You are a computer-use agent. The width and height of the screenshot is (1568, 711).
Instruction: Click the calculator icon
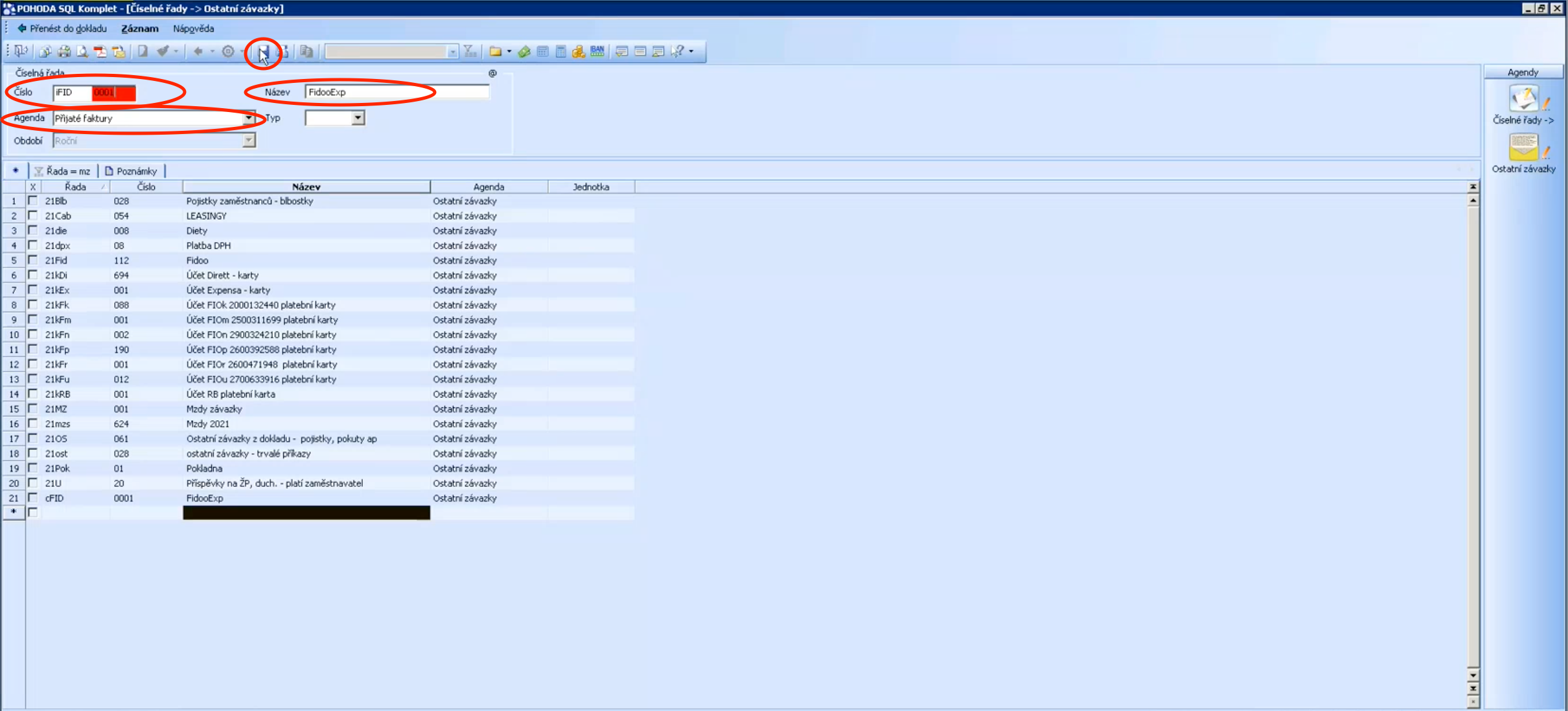561,51
